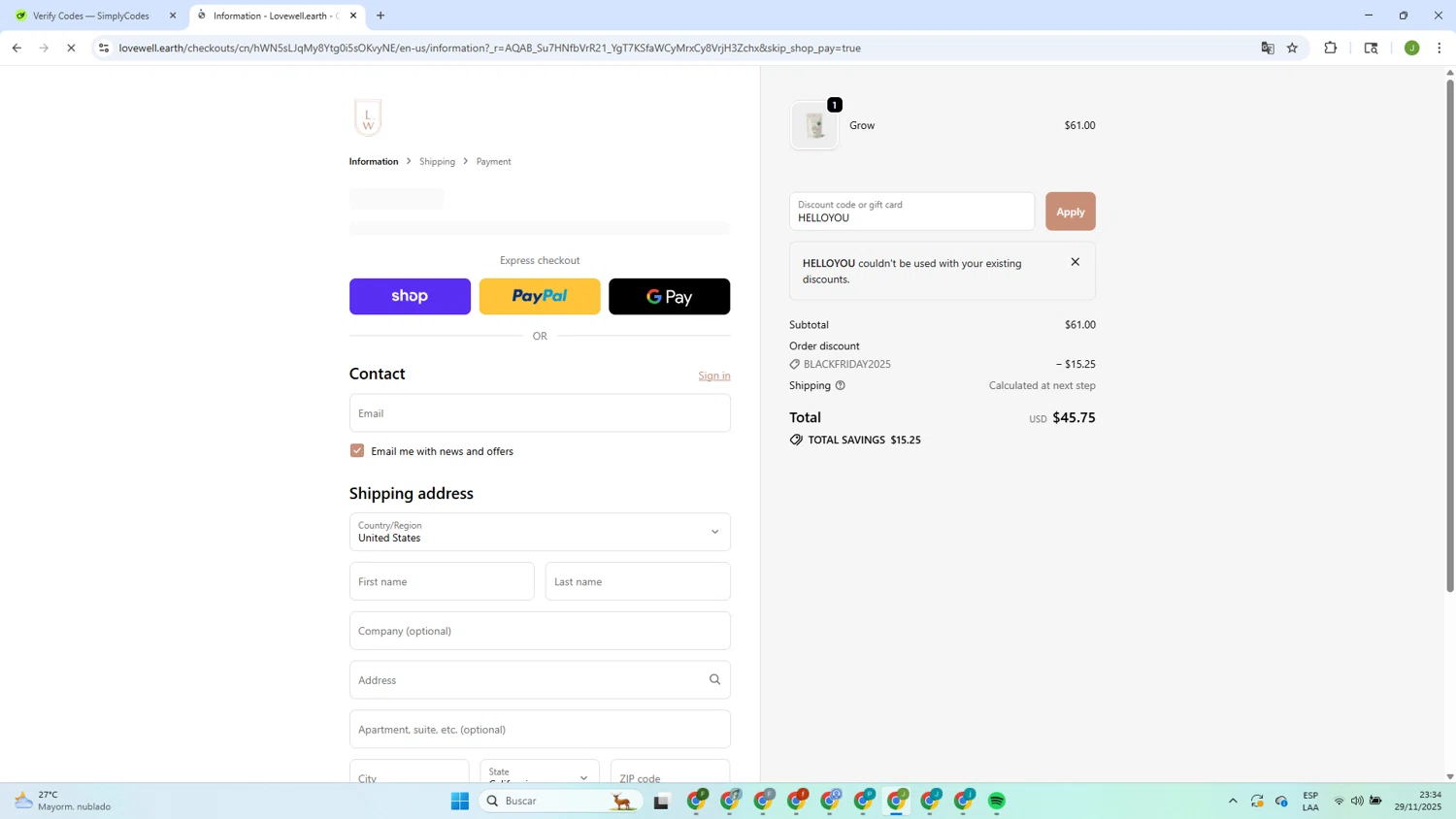This screenshot has width=1456, height=819.
Task: Click the Sign in link
Action: [x=714, y=376]
